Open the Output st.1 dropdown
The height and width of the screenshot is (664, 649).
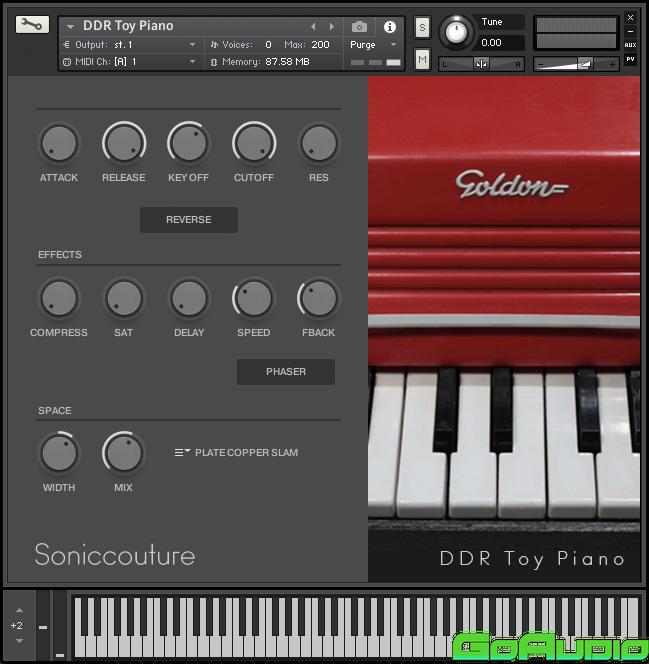click(130, 45)
